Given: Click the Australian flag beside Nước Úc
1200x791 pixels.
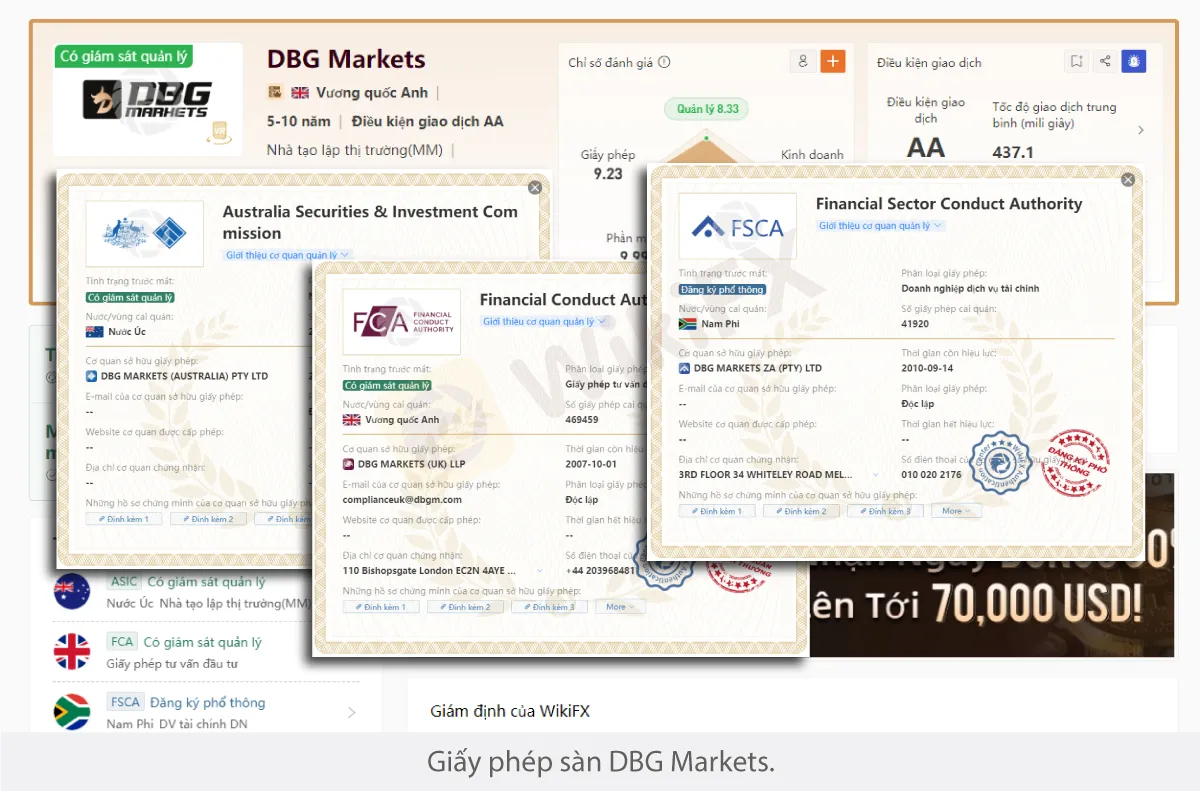Looking at the screenshot, I should pos(95,332).
